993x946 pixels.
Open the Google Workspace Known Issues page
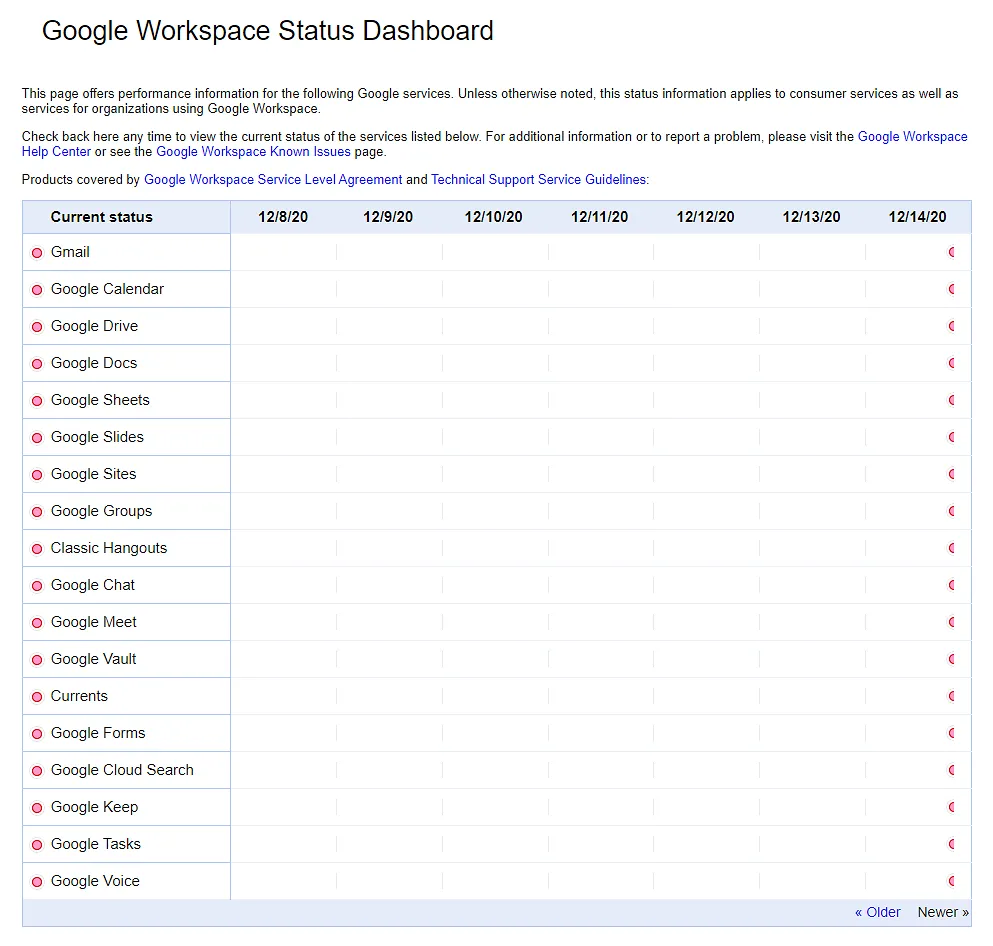(253, 152)
